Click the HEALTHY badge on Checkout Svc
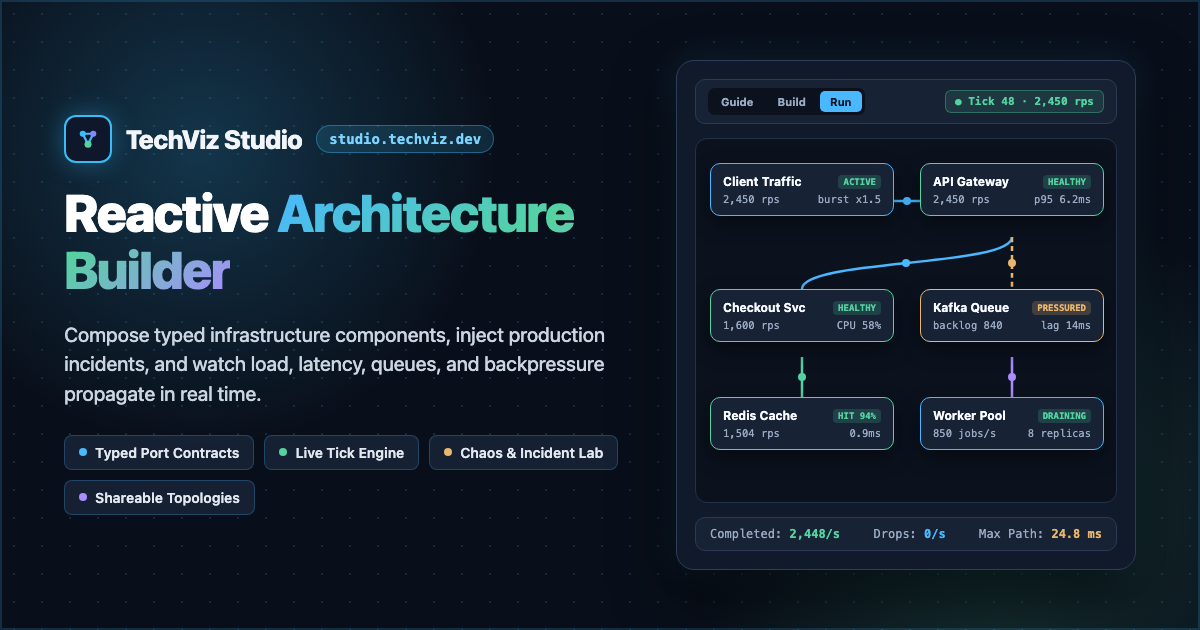Image resolution: width=1200 pixels, height=630 pixels. (x=856, y=308)
